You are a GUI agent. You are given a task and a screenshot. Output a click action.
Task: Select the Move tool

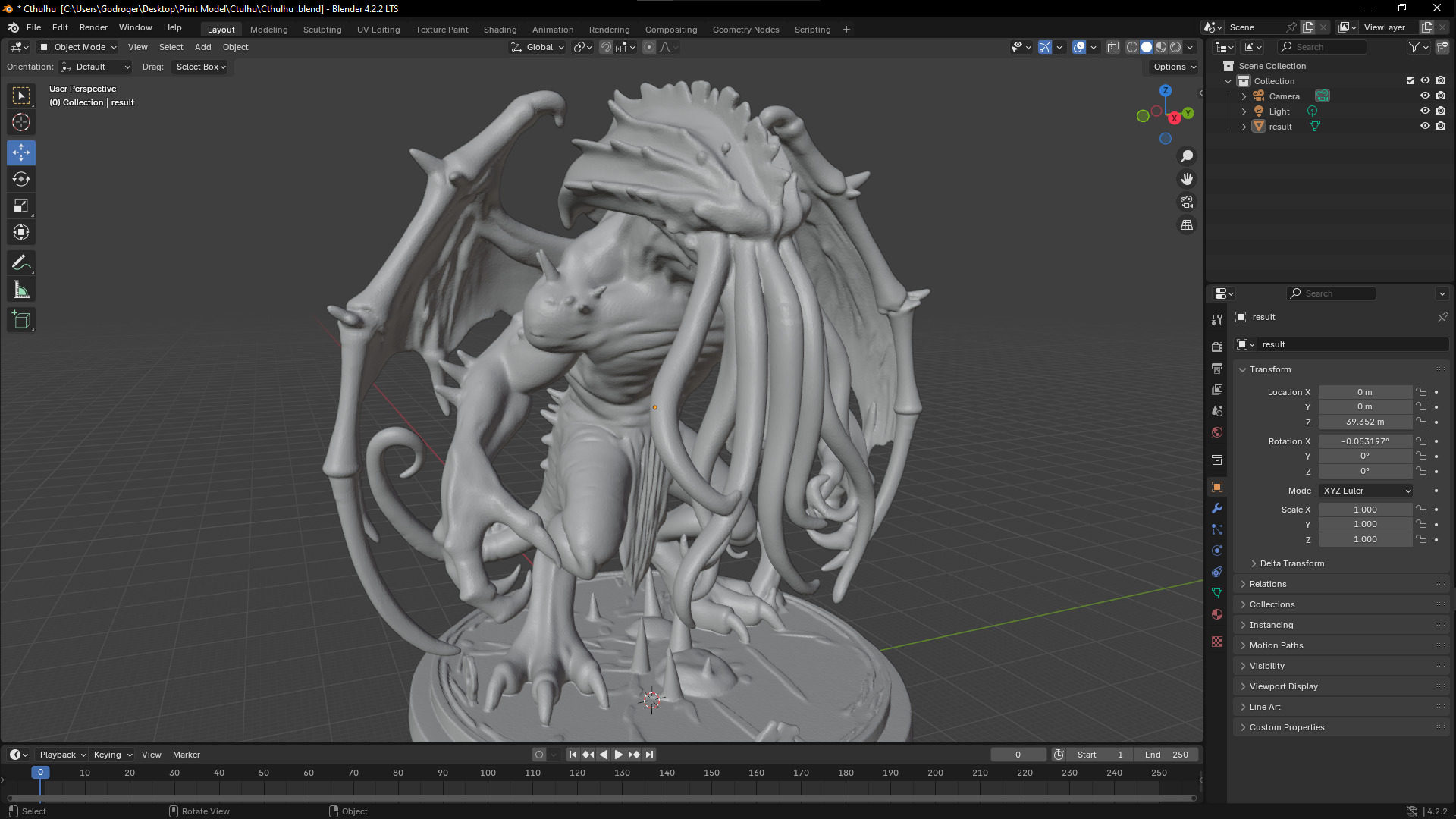tap(21, 152)
